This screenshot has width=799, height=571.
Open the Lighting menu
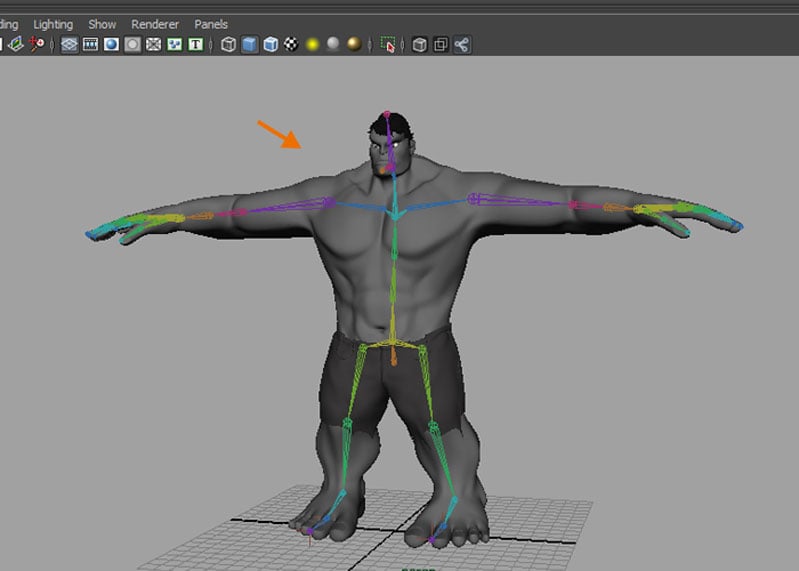(53, 24)
